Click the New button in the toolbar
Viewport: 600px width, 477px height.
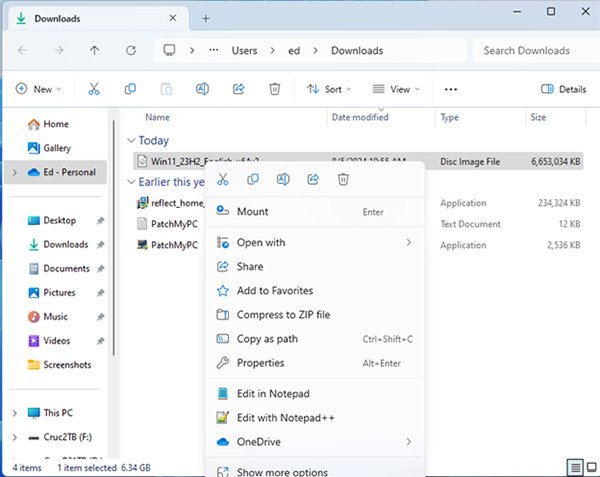(38, 89)
